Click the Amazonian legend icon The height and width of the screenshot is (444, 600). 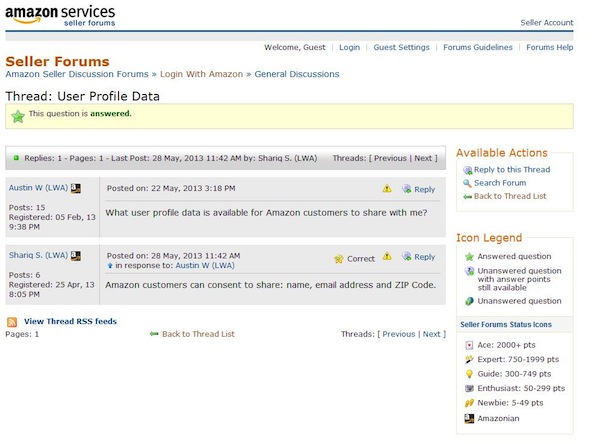pyautogui.click(x=469, y=418)
